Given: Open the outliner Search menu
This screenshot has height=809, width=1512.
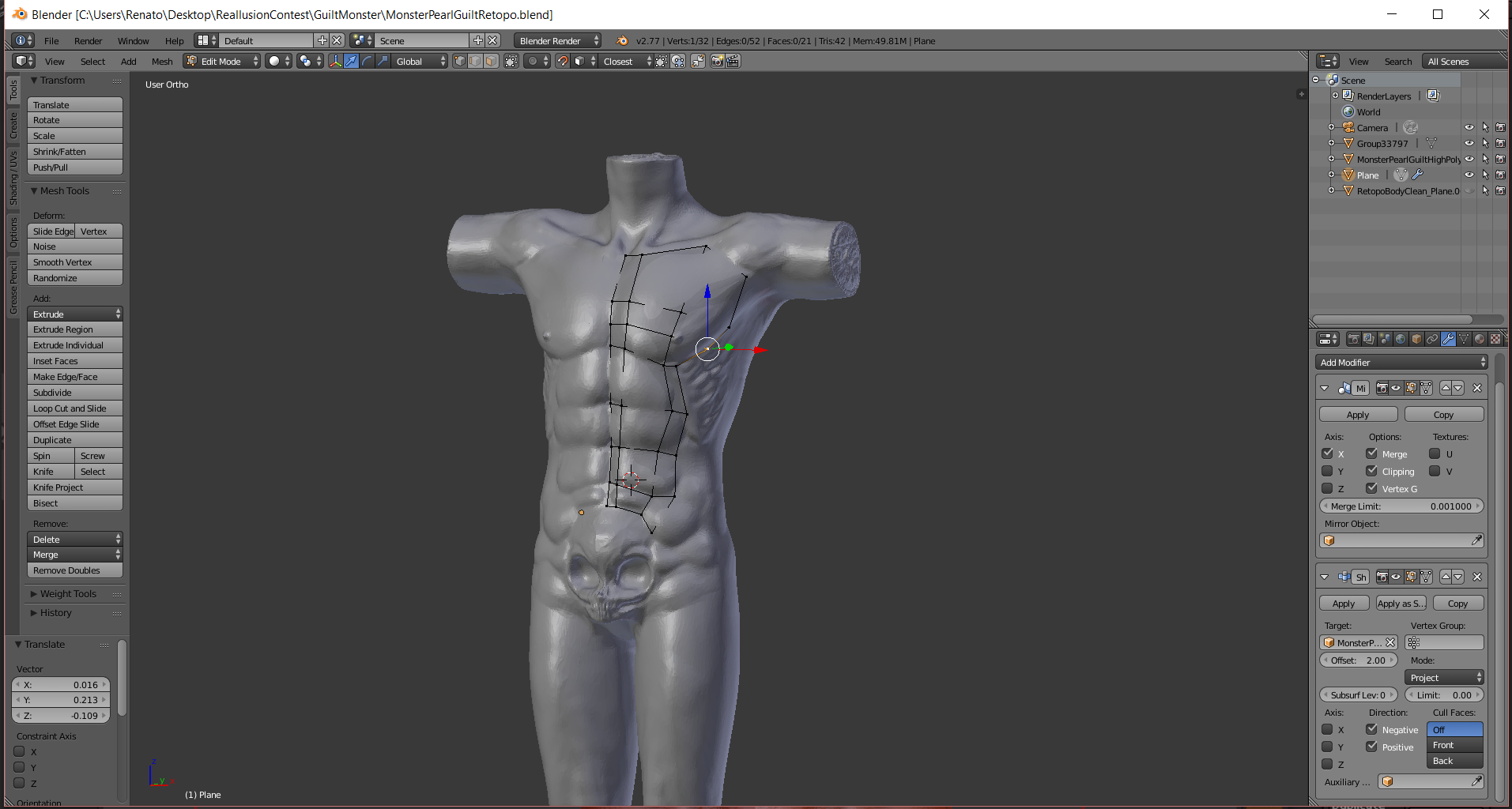Looking at the screenshot, I should [1397, 61].
